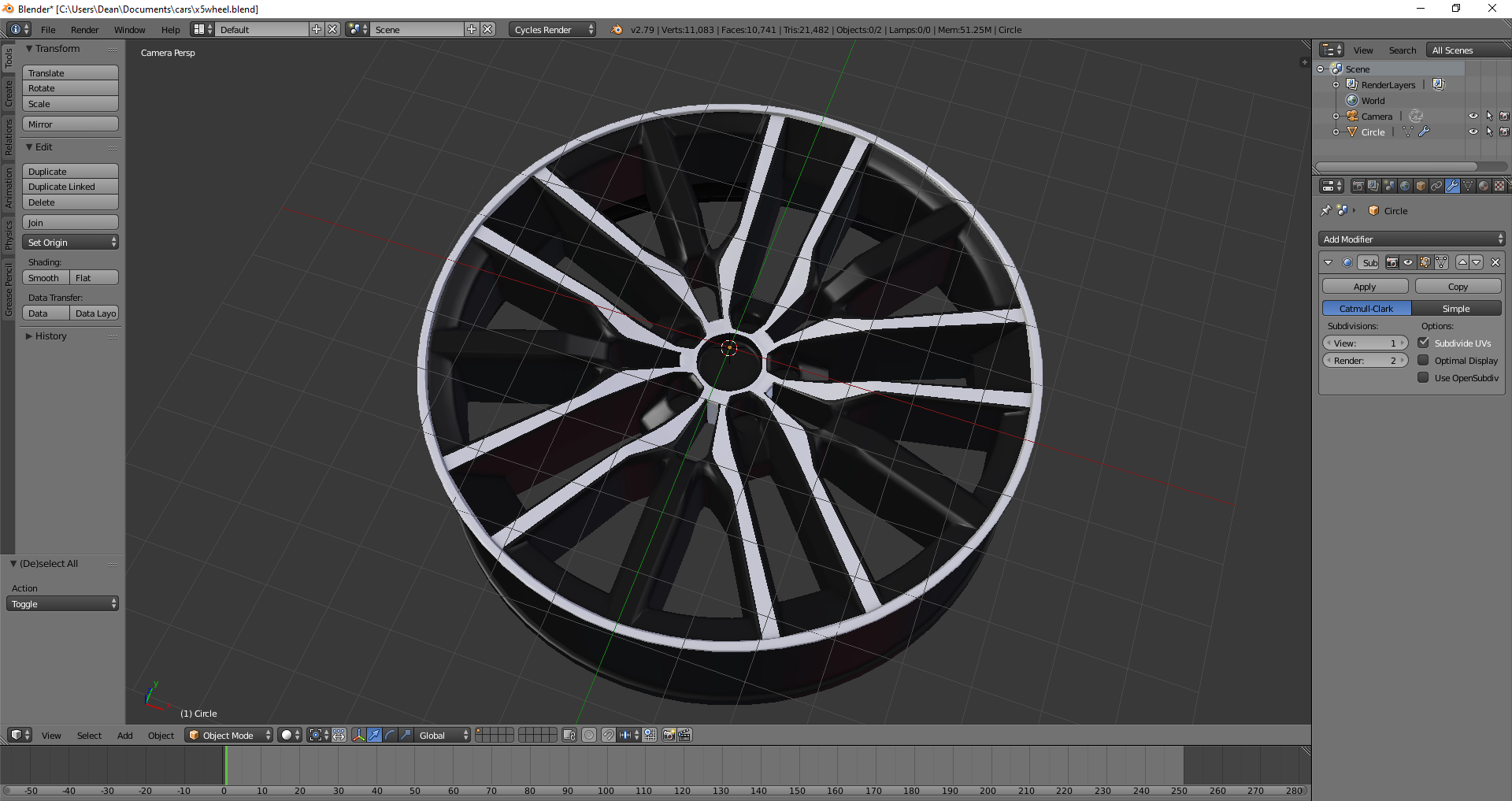Remove the Subsurf modifier with X
This screenshot has height=801, width=1512.
(x=1495, y=262)
